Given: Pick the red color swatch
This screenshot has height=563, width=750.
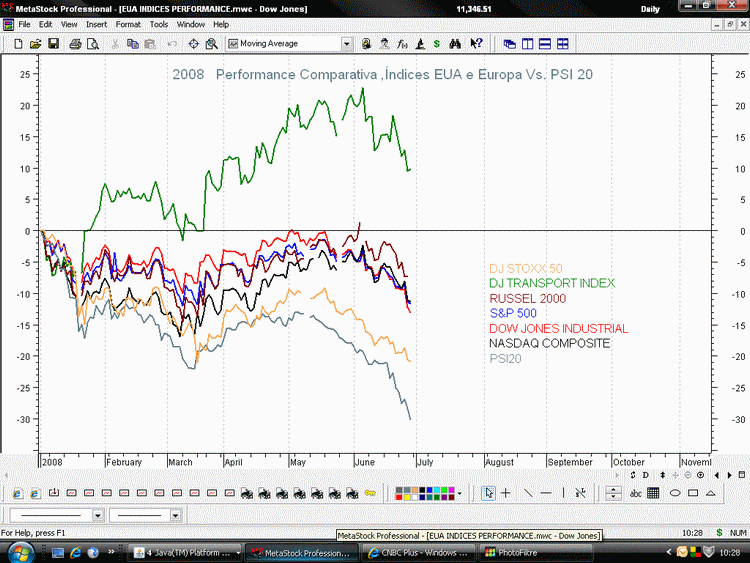Looking at the screenshot, I should (399, 497).
